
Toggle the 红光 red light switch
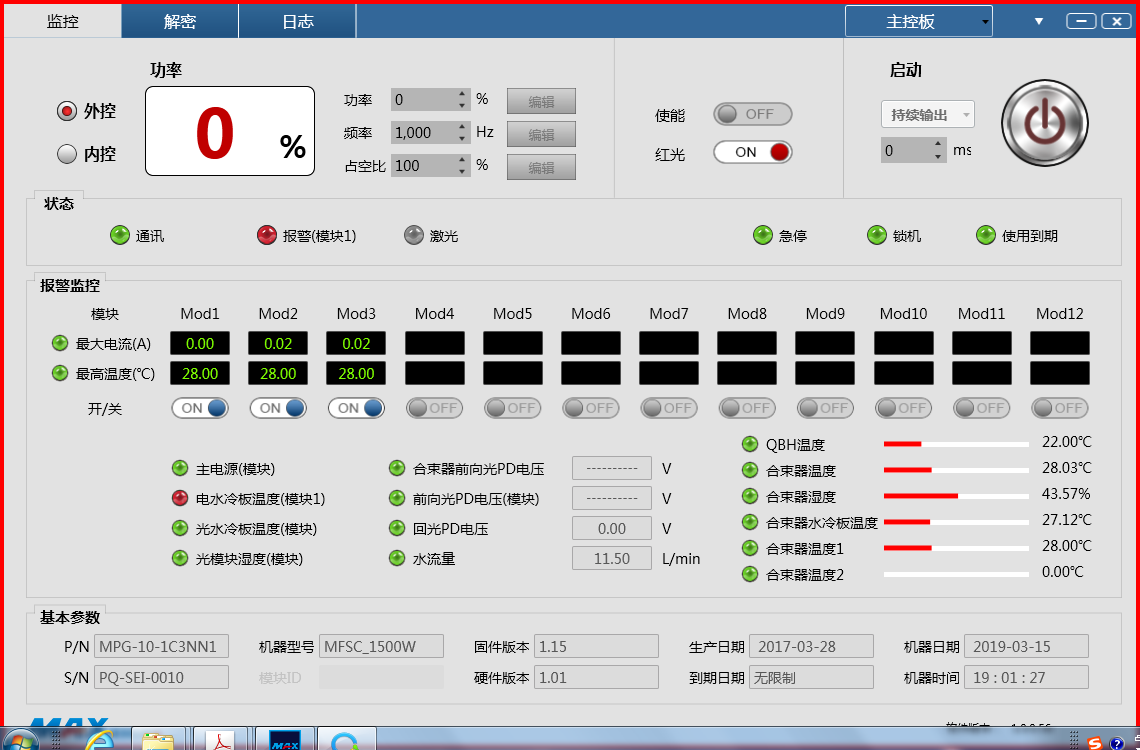(x=752, y=152)
